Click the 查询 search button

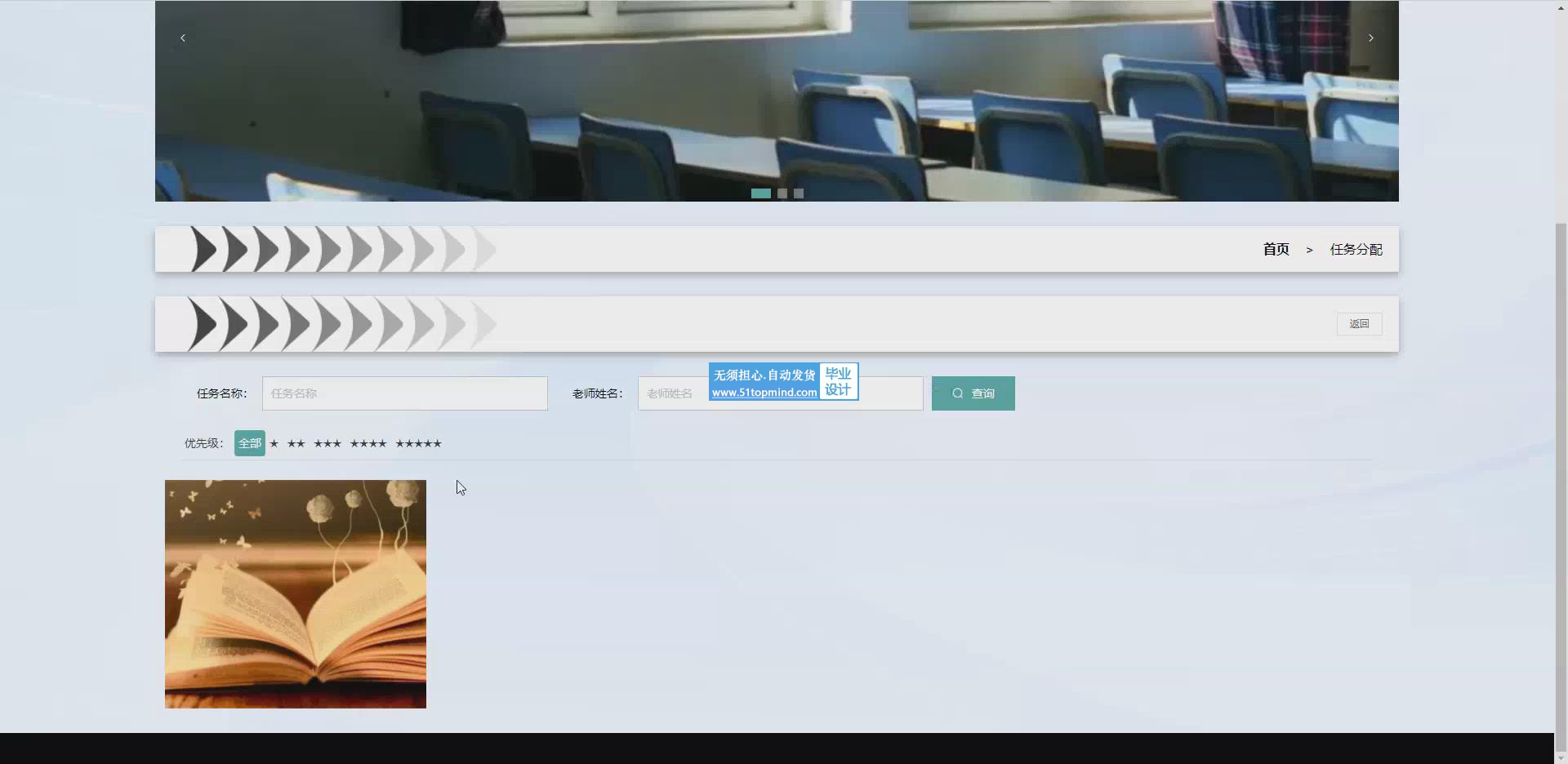[x=973, y=393]
